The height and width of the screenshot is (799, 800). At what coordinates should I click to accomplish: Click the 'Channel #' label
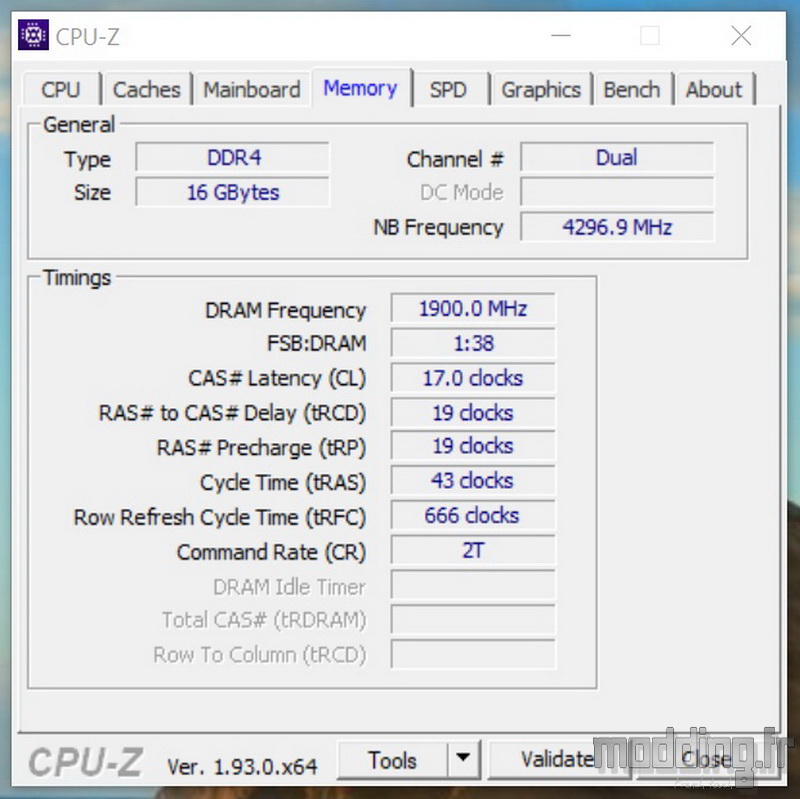[x=455, y=159]
